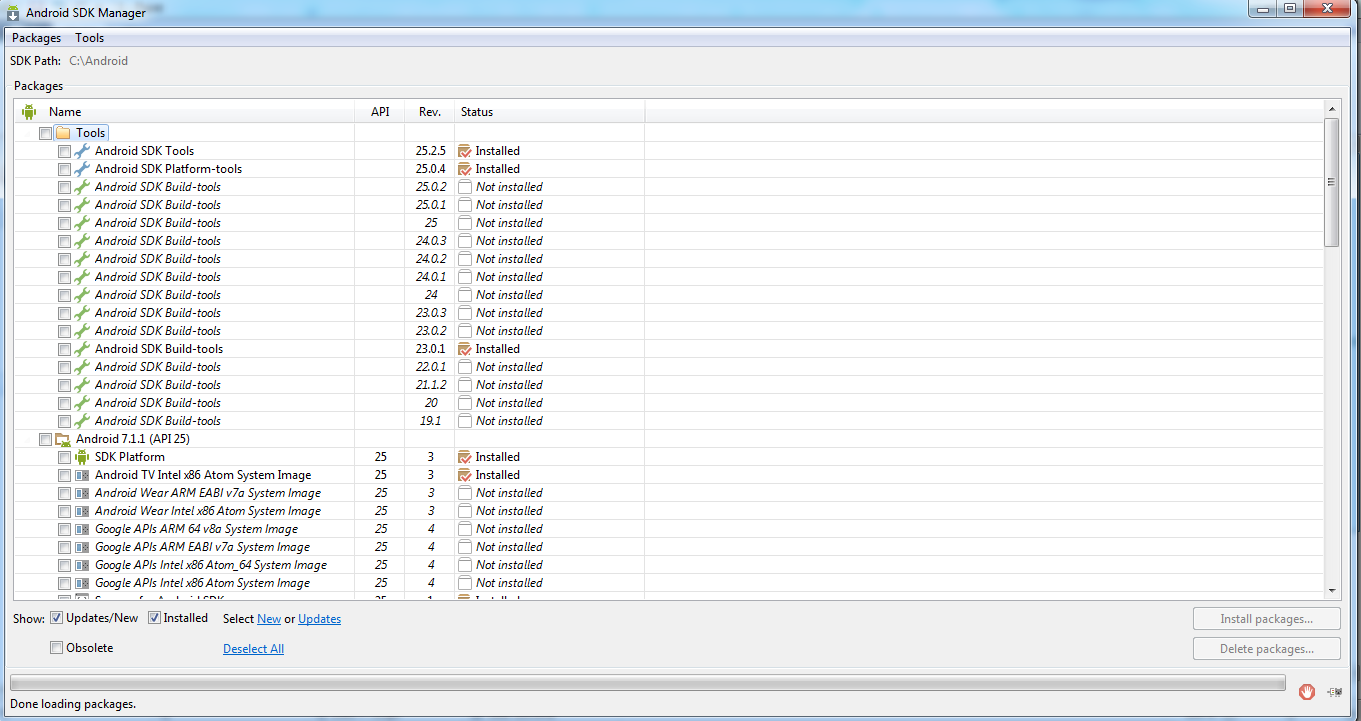Viewport: 1361px width, 721px height.
Task: Click the Delete packages... button
Action: 1267,649
